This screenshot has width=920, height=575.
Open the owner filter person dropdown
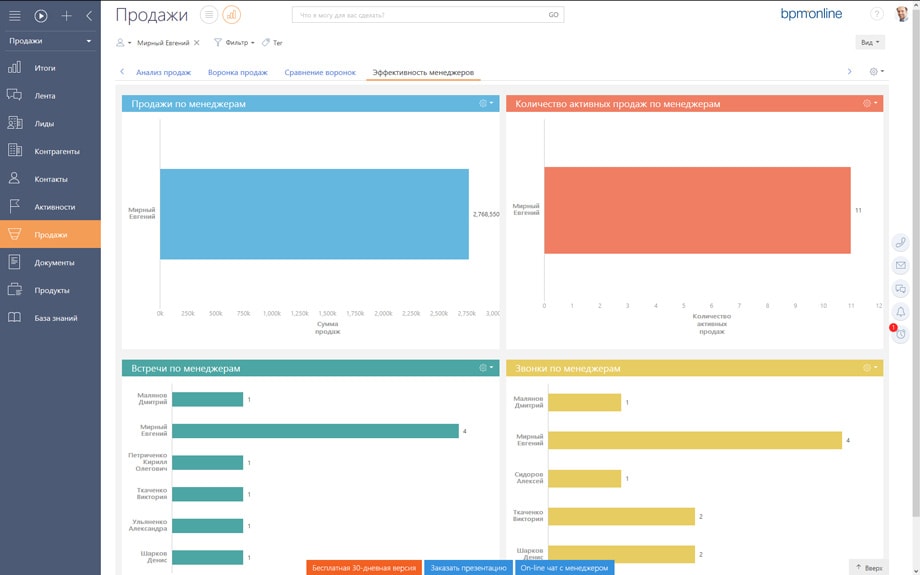123,42
